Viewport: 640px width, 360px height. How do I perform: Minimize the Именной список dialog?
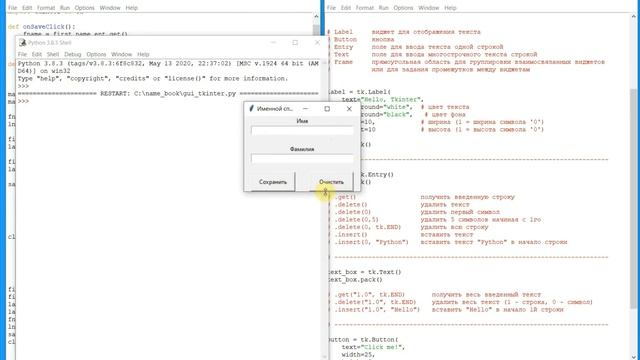click(305, 109)
